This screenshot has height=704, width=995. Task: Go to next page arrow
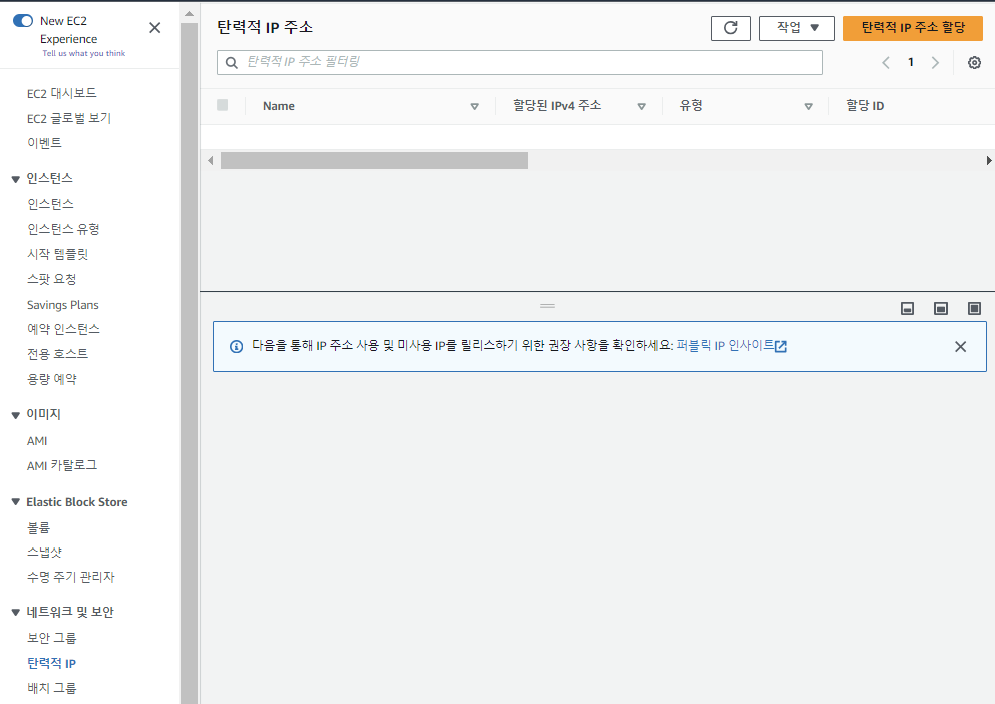pos(935,62)
